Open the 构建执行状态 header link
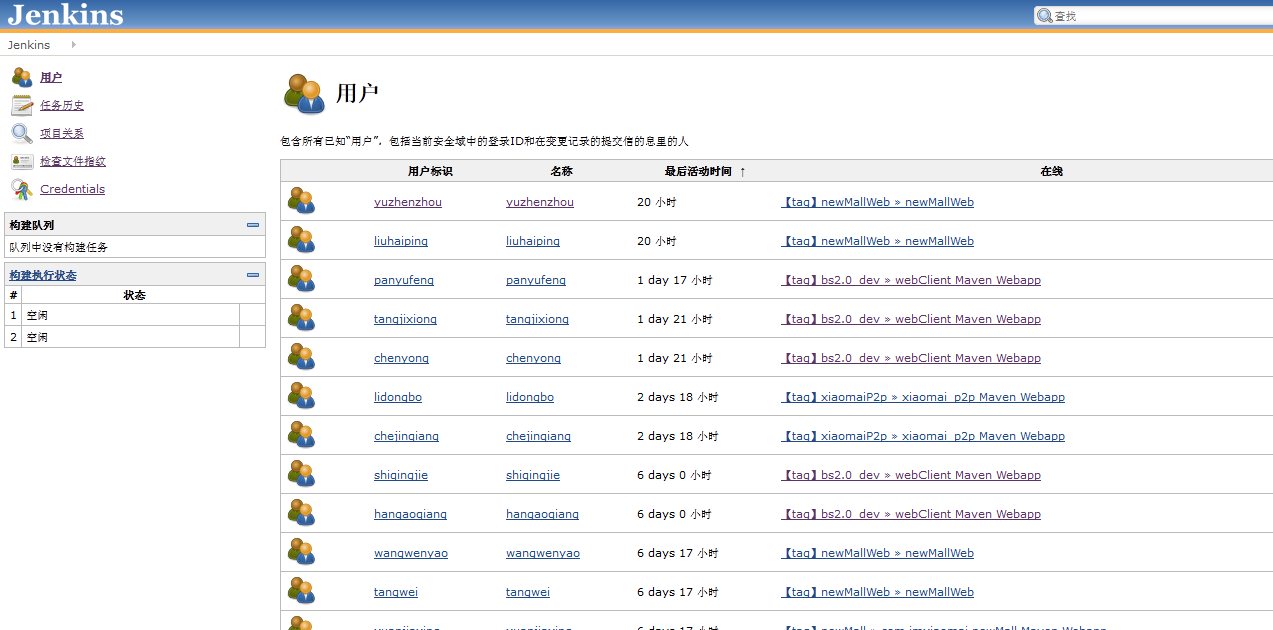Screen dimensions: 1273x630 (43, 275)
